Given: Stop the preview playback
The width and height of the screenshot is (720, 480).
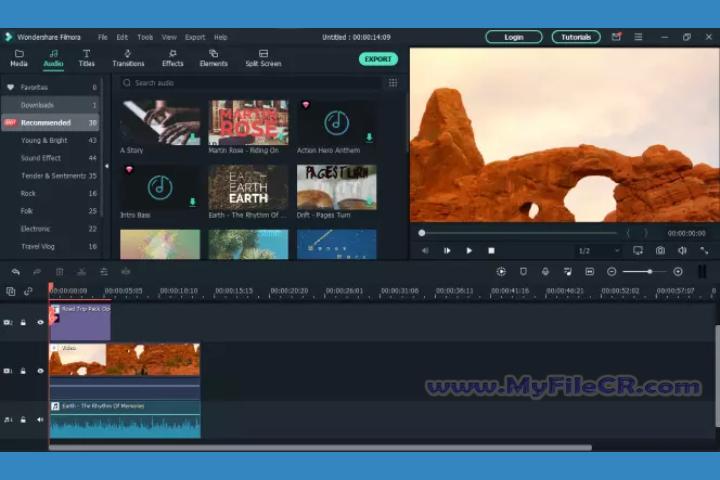Looking at the screenshot, I should (x=491, y=250).
